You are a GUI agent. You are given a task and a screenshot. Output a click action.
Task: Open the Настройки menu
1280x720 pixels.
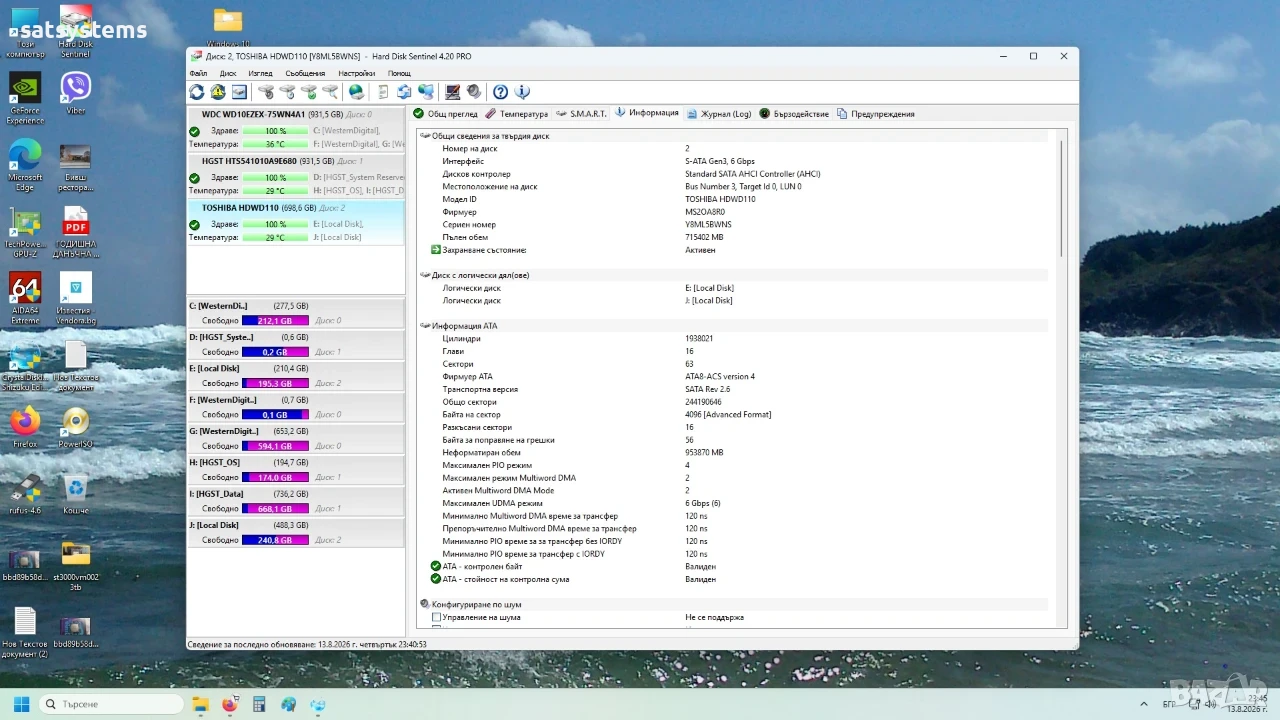(x=356, y=73)
